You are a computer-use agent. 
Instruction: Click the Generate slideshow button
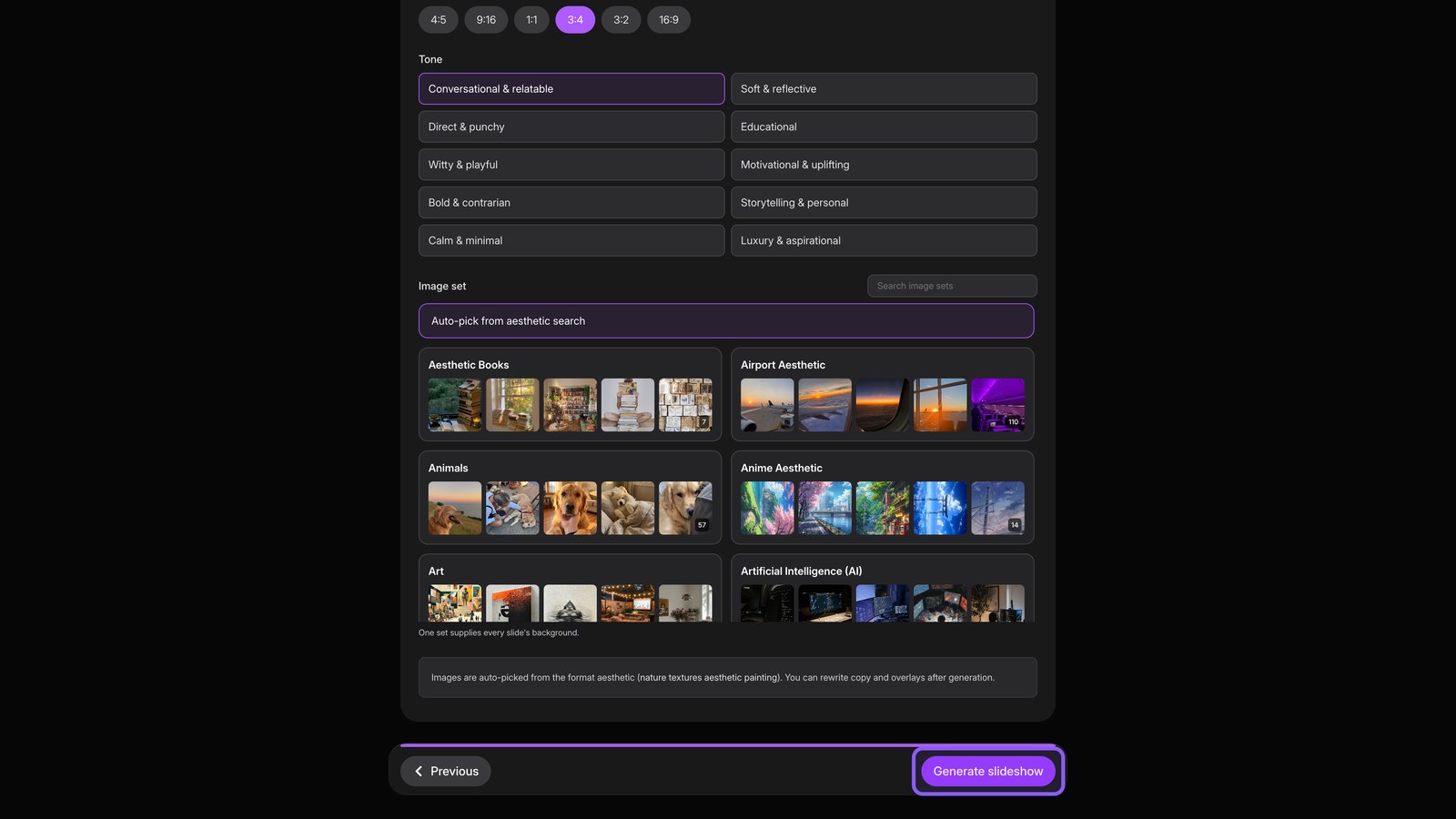pos(988,772)
